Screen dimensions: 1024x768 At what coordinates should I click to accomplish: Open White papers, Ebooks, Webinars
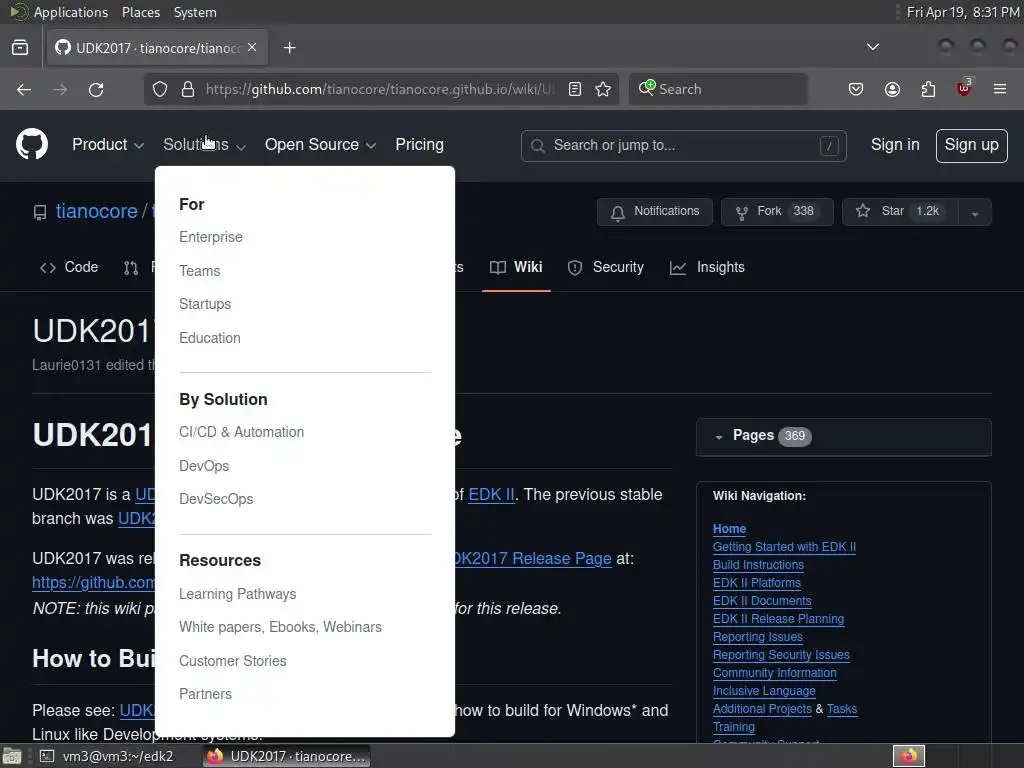coord(280,627)
